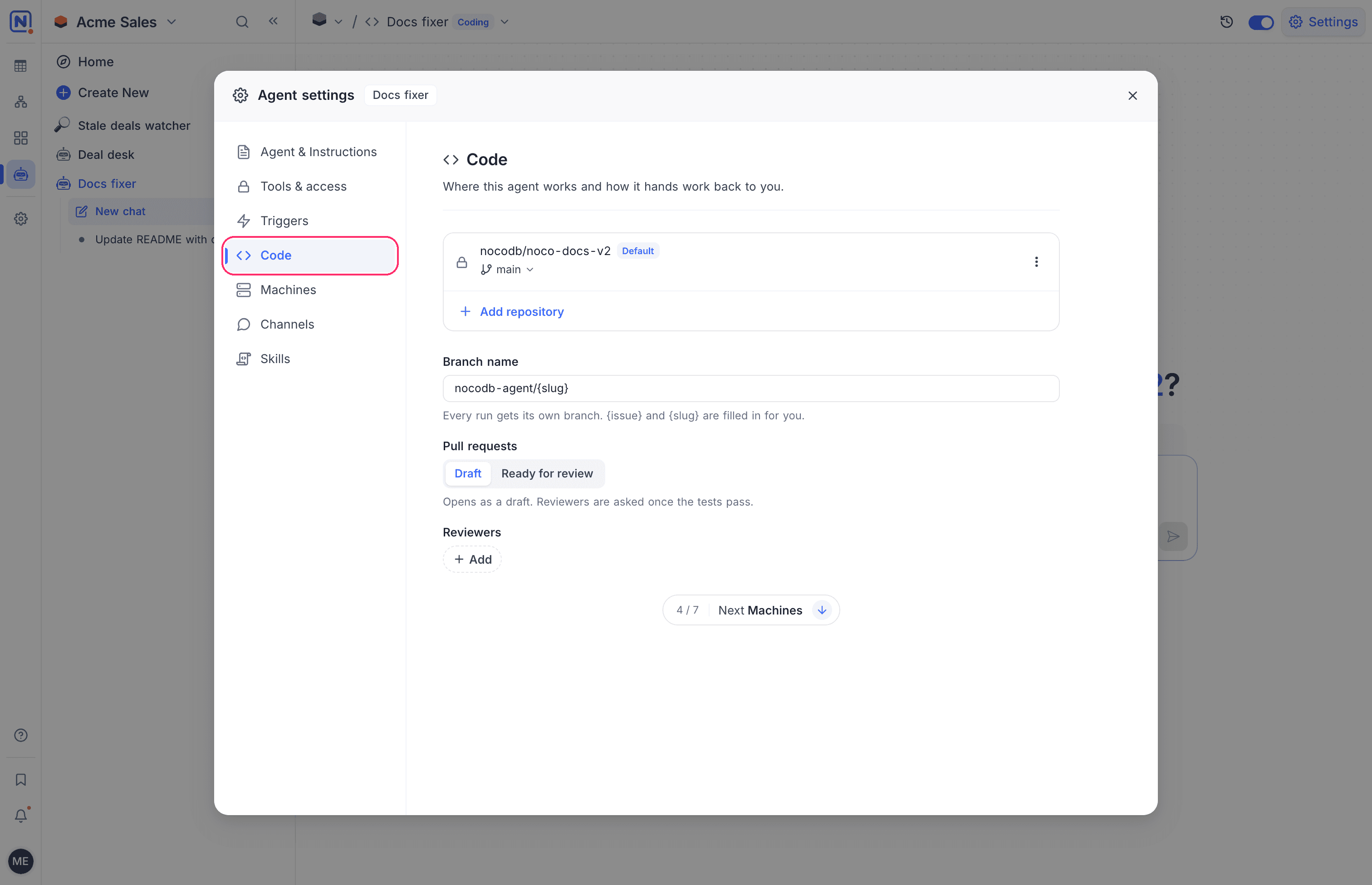This screenshot has width=1372, height=885.
Task: Open the three-dot menu for nocodb/noco-docs-v2
Action: [x=1036, y=262]
